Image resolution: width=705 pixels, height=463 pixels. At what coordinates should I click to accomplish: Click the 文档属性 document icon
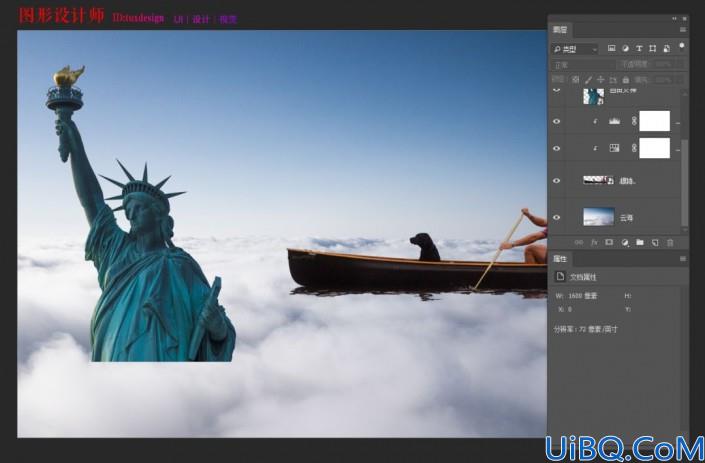(560, 276)
